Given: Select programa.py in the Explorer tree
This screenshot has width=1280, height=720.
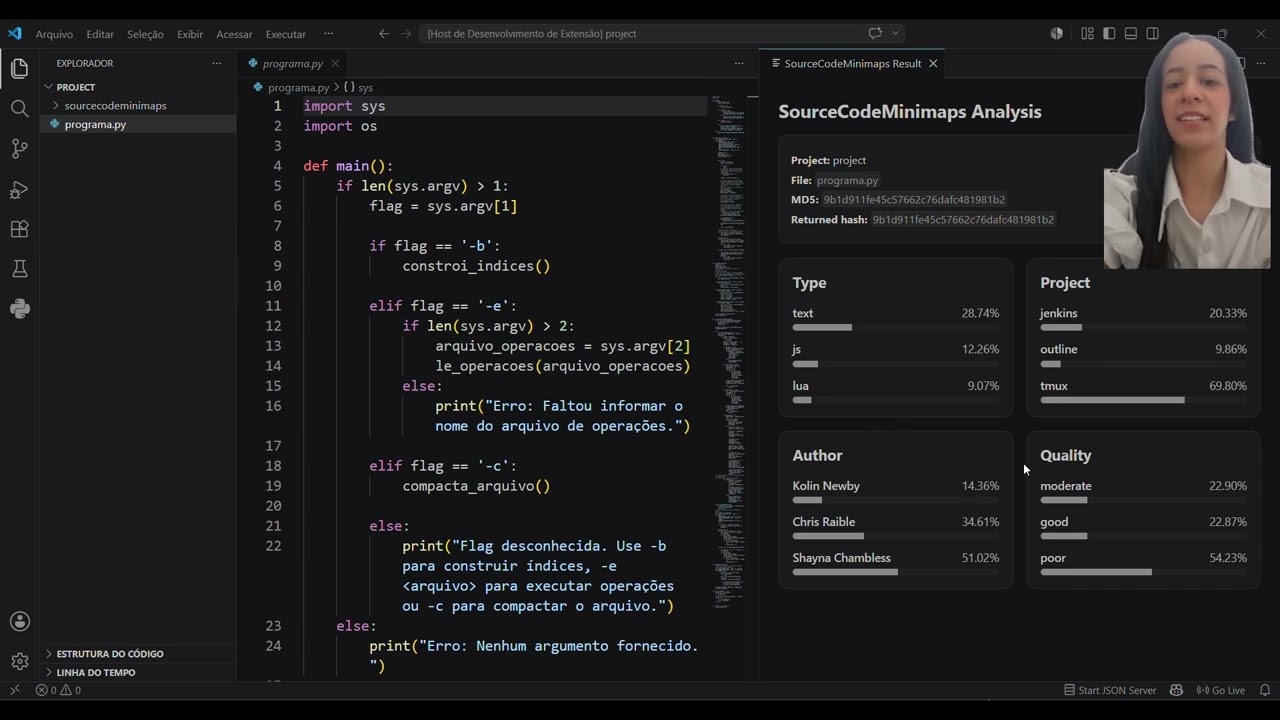Looking at the screenshot, I should 138,124.
